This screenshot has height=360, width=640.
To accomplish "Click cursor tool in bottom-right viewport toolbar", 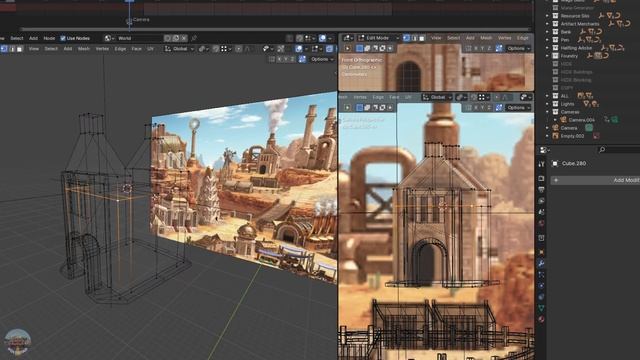I will point(347,108).
